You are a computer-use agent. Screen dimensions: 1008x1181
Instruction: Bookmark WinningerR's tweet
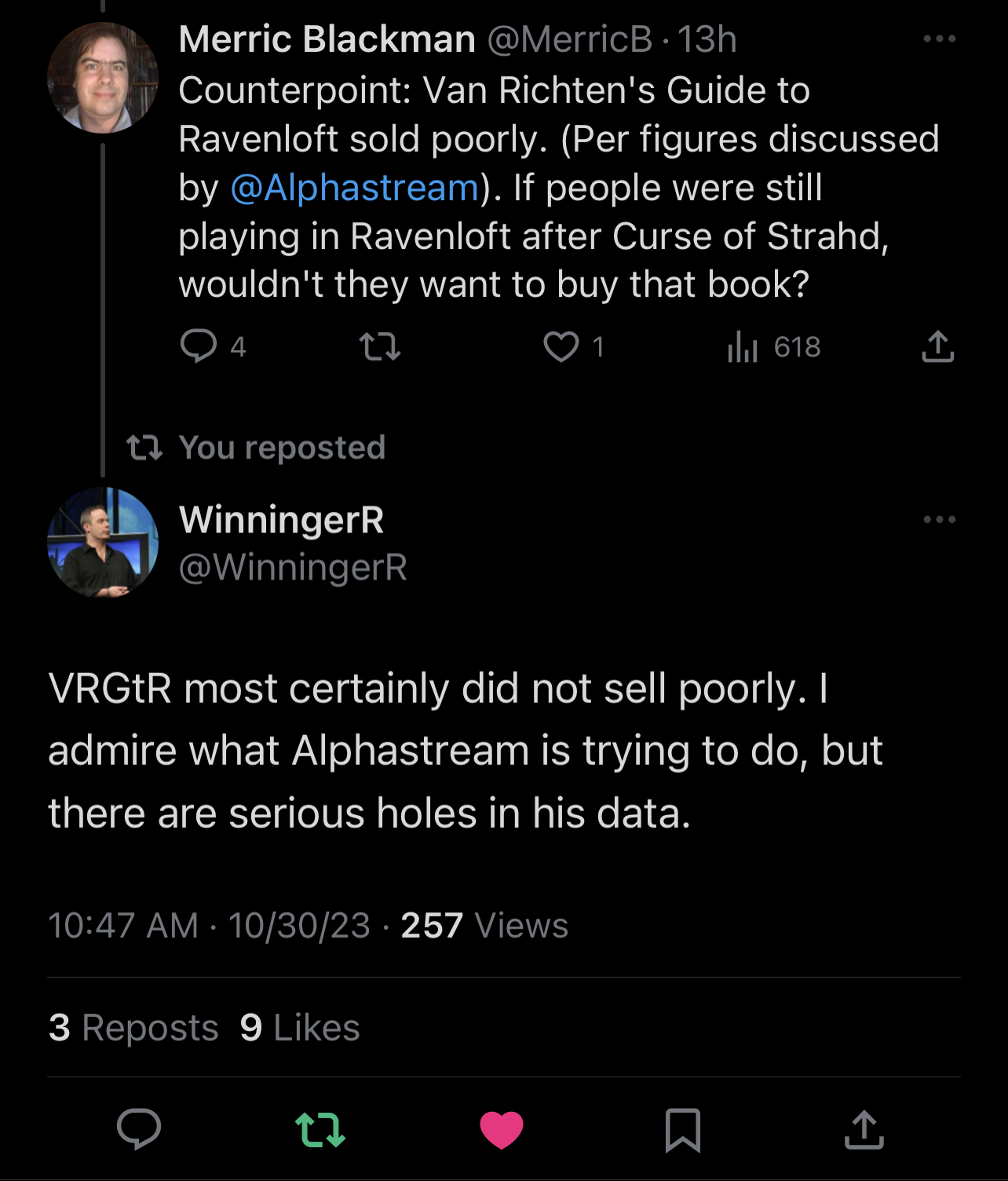pos(682,1129)
